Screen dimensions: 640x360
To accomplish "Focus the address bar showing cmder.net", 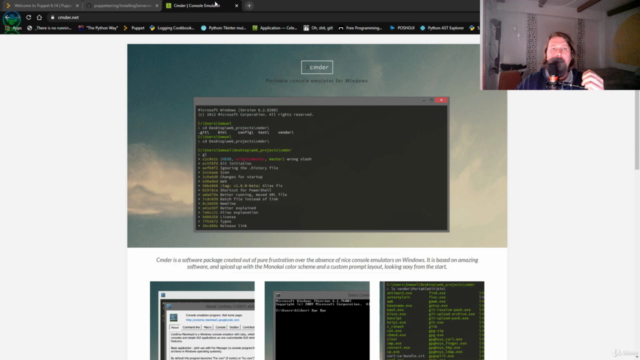I will tap(261, 18).
